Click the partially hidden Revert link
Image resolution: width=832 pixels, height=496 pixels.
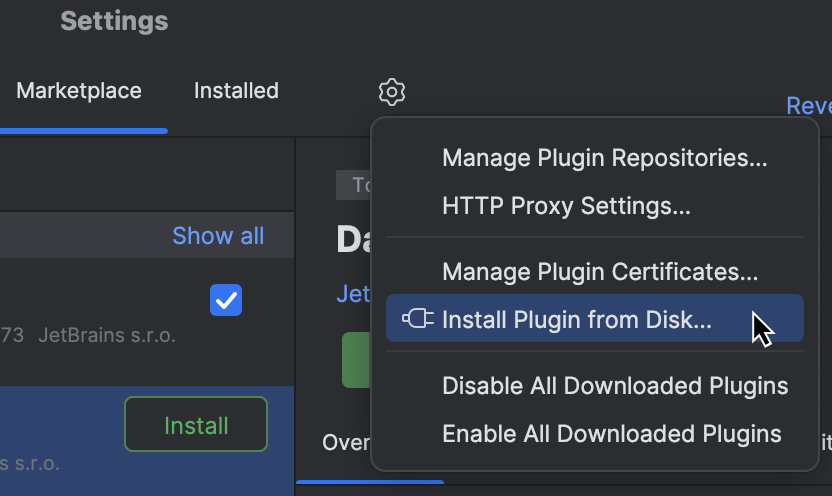pyautogui.click(x=809, y=106)
